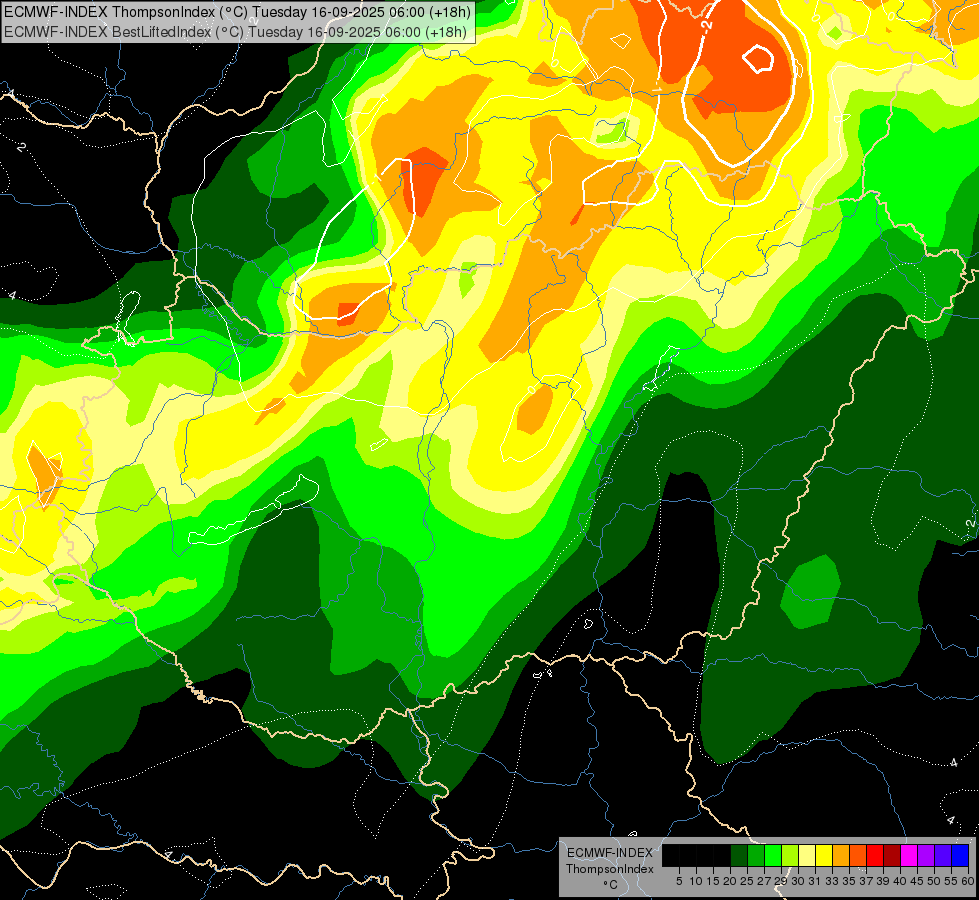Click legend scale value 45
Screen dimensions: 979x900
pyautogui.click(x=917, y=881)
